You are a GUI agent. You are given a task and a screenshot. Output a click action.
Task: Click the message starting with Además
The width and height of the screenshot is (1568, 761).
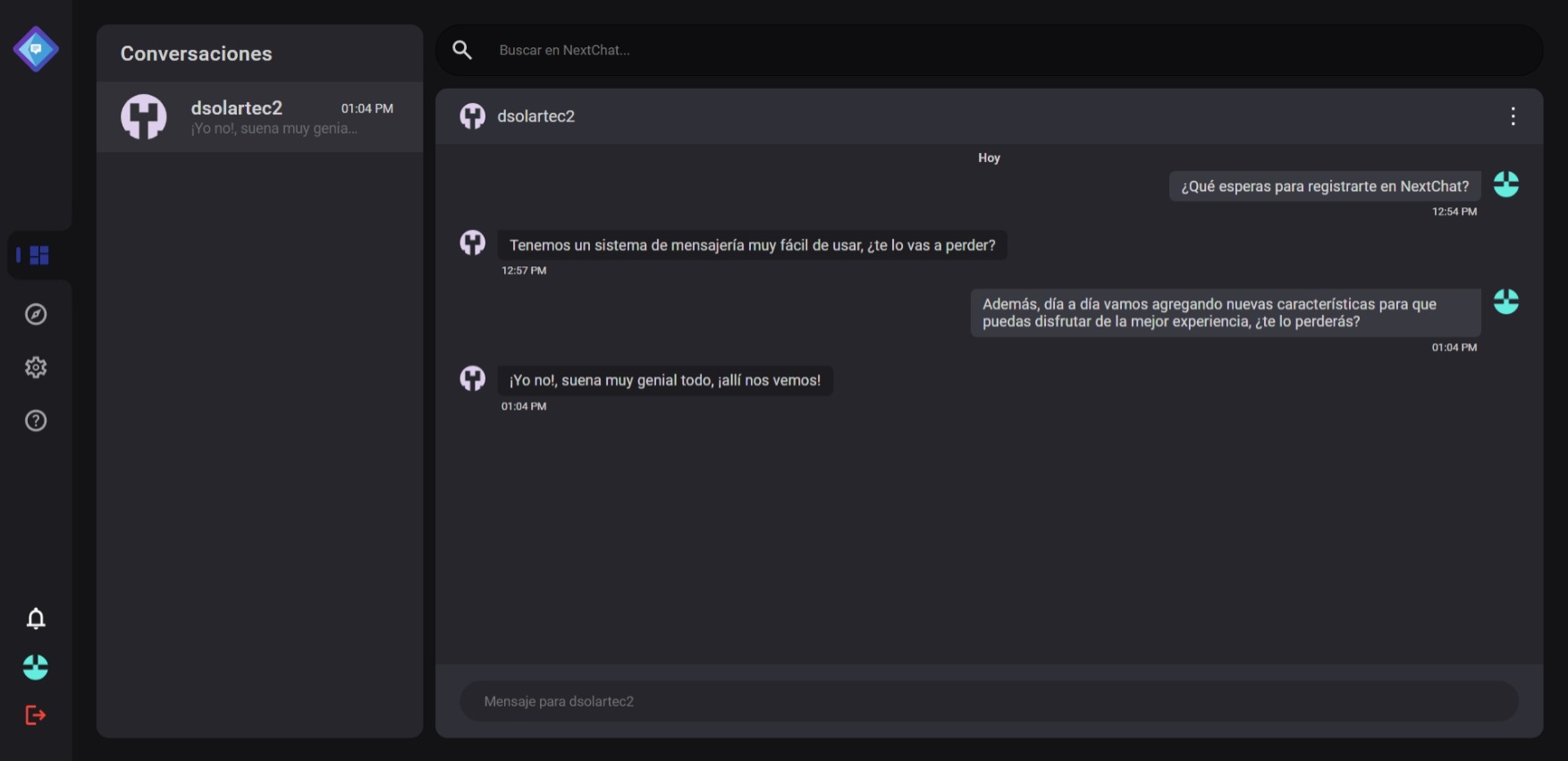pyautogui.click(x=1225, y=312)
